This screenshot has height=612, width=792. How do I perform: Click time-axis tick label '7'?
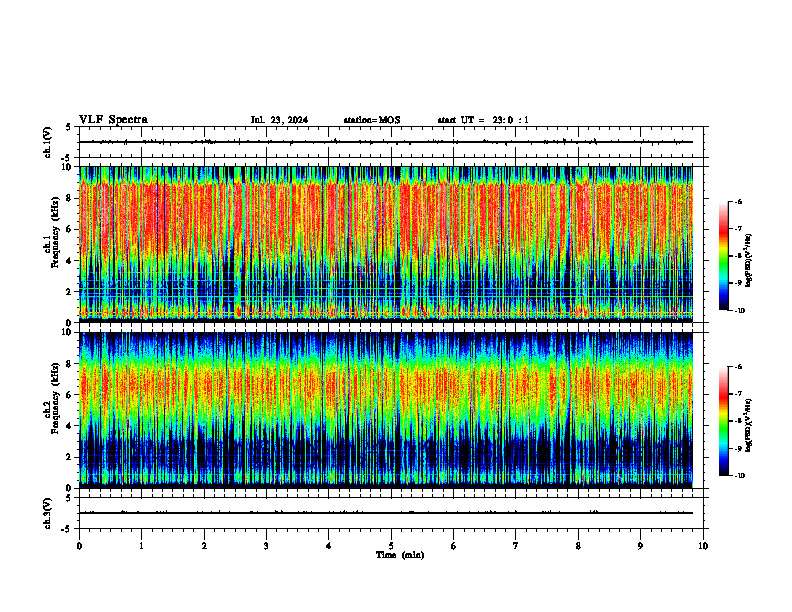[x=516, y=546]
